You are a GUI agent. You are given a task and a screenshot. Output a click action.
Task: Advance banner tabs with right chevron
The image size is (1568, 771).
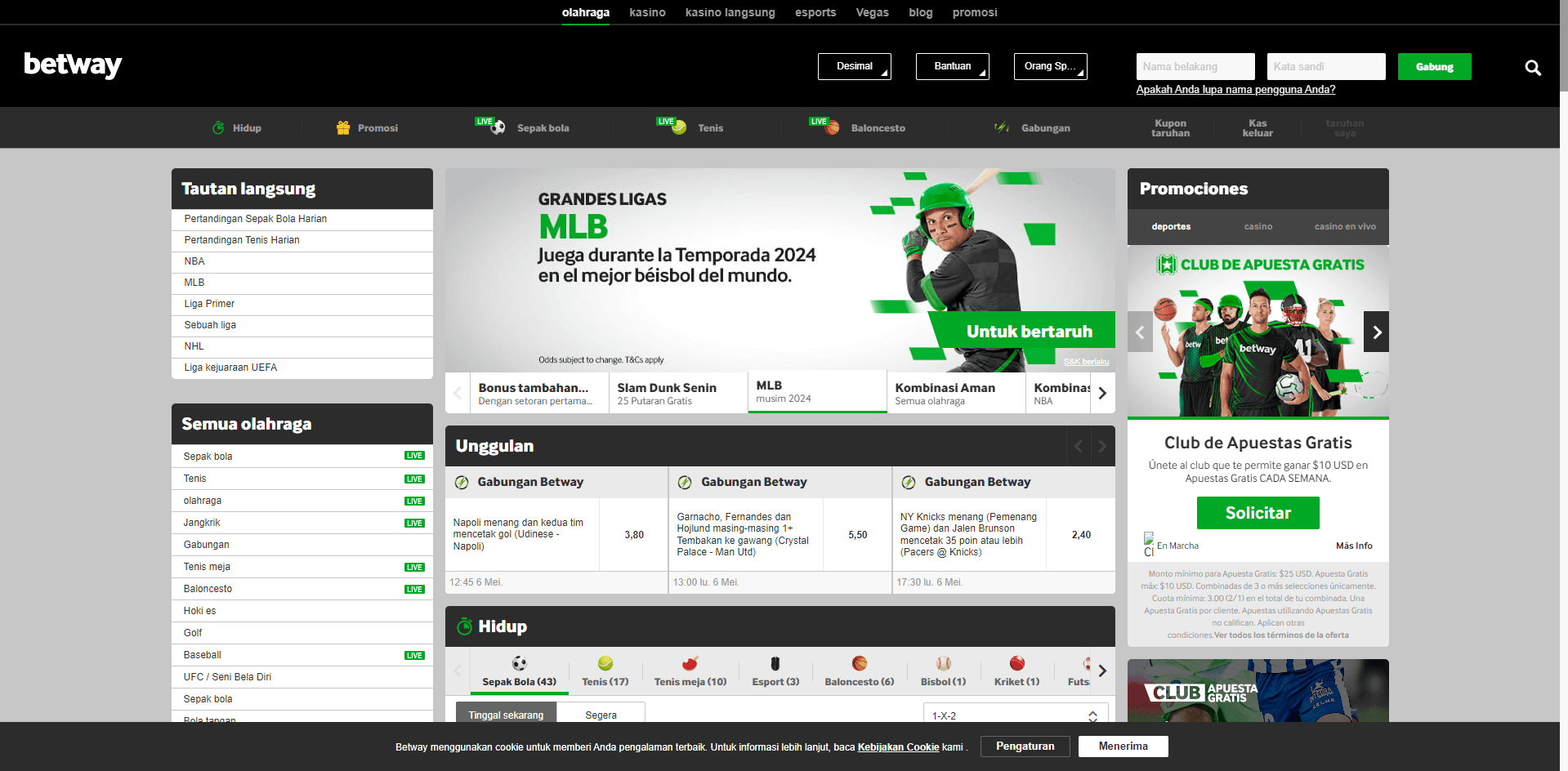(1102, 393)
